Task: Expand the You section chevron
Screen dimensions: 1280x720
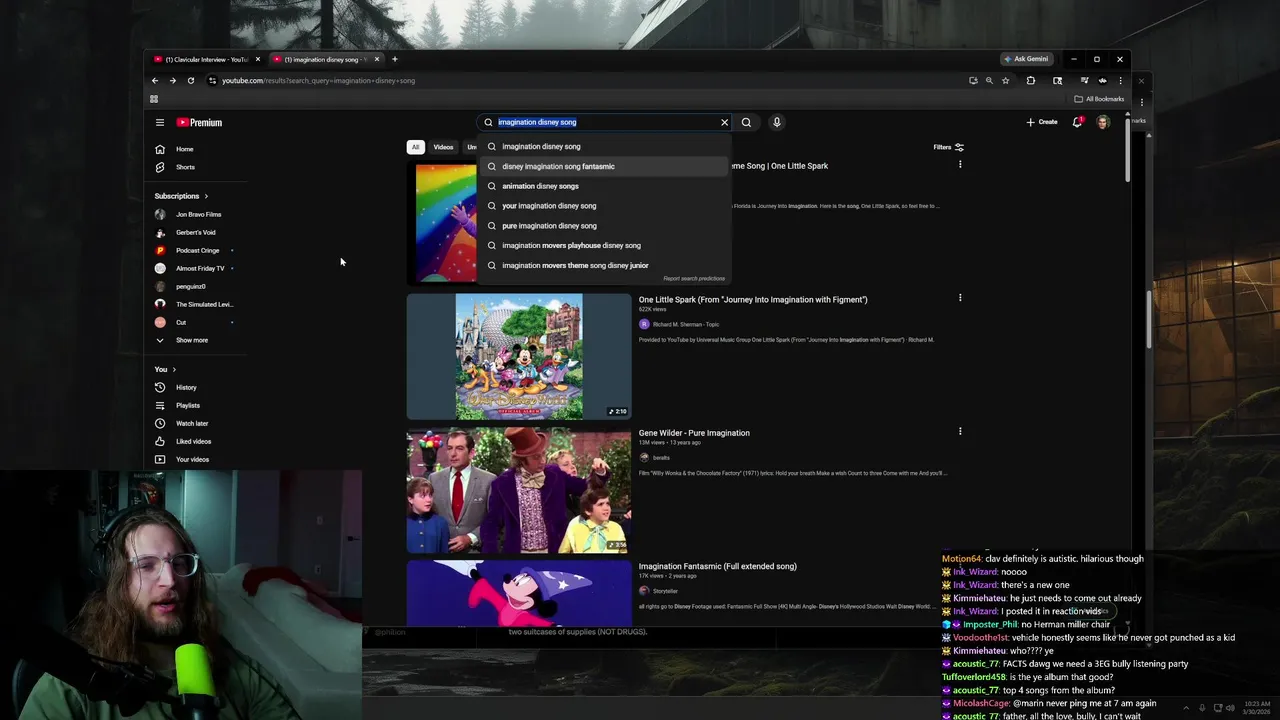Action: 174,369
